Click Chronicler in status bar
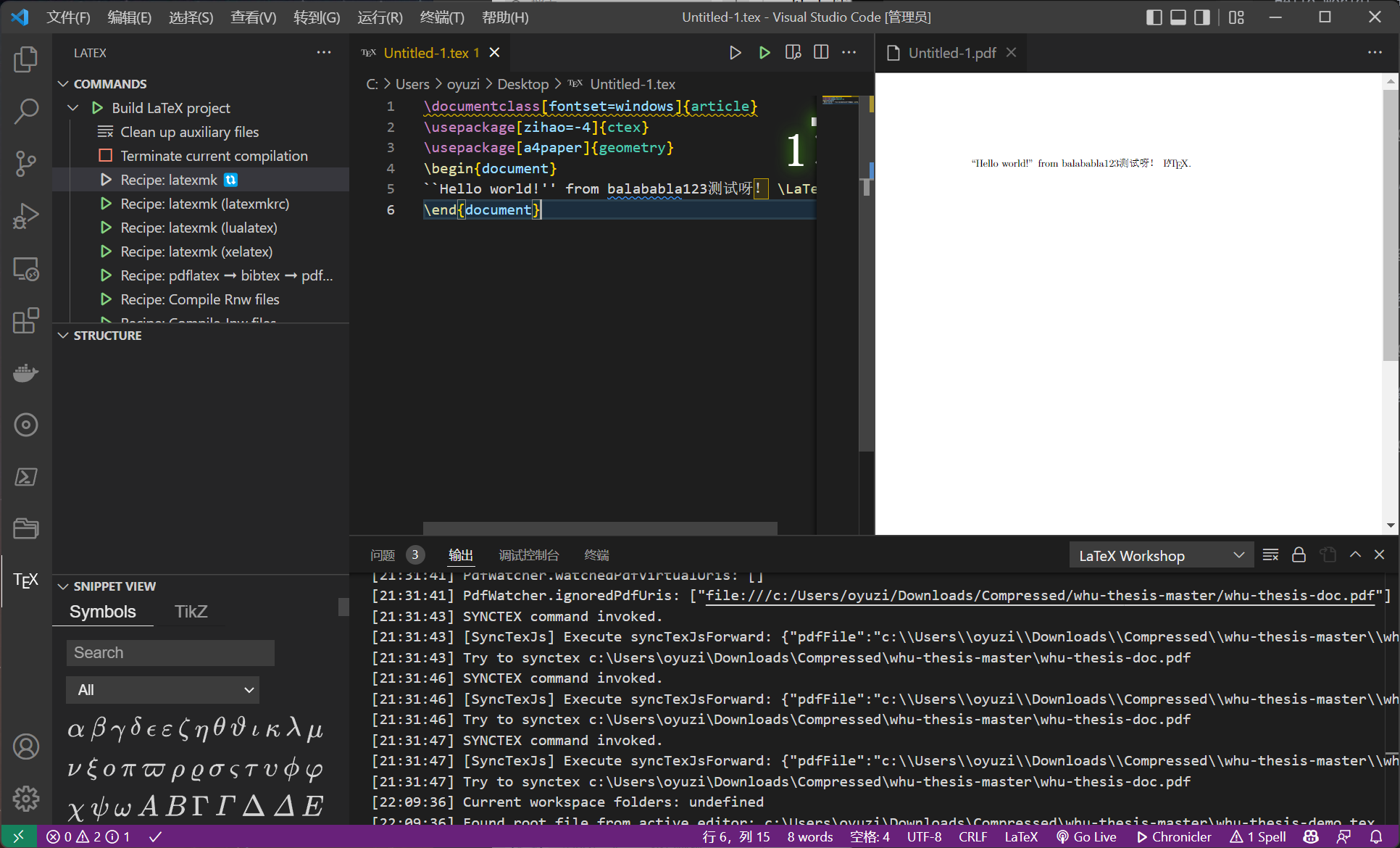Image resolution: width=1400 pixels, height=848 pixels. (1174, 836)
